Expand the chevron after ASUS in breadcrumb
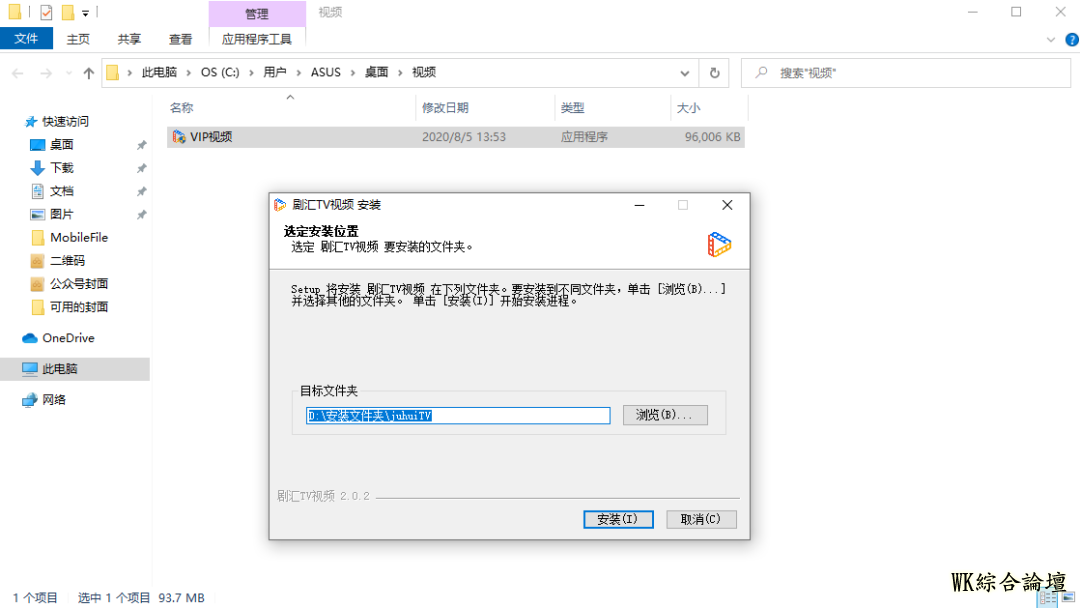 coord(353,73)
